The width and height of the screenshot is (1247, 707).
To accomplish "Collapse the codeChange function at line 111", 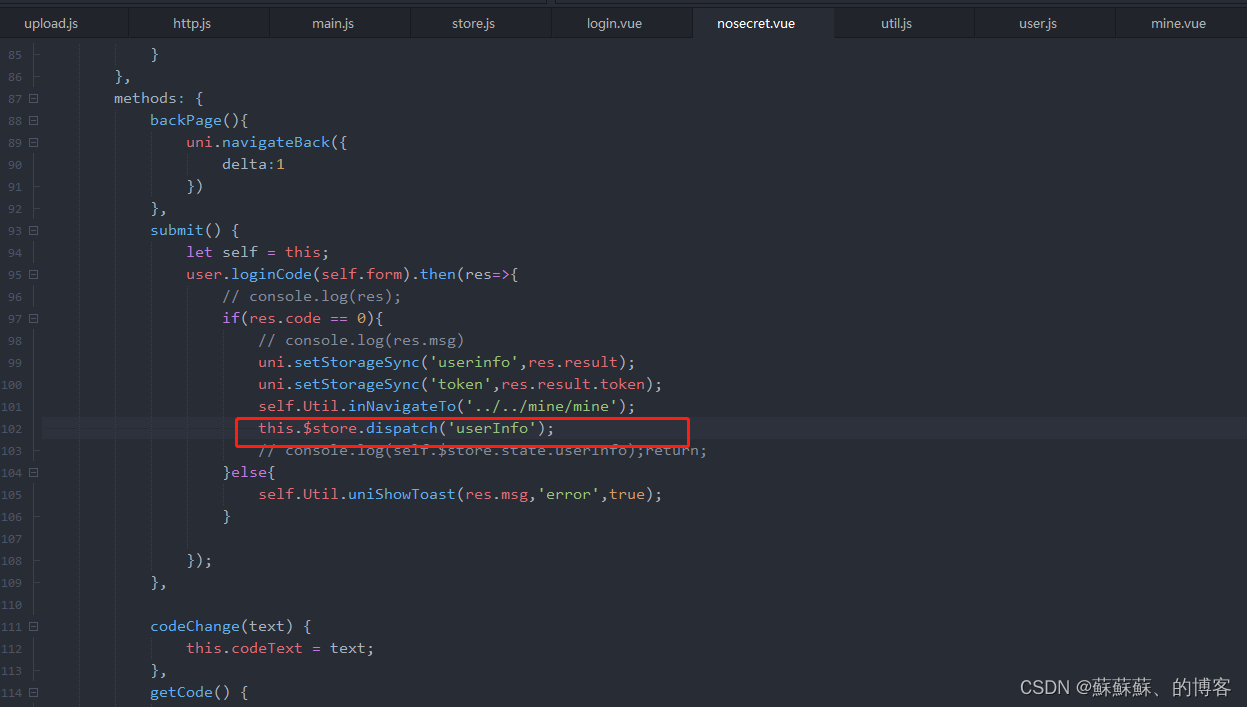I will [34, 626].
